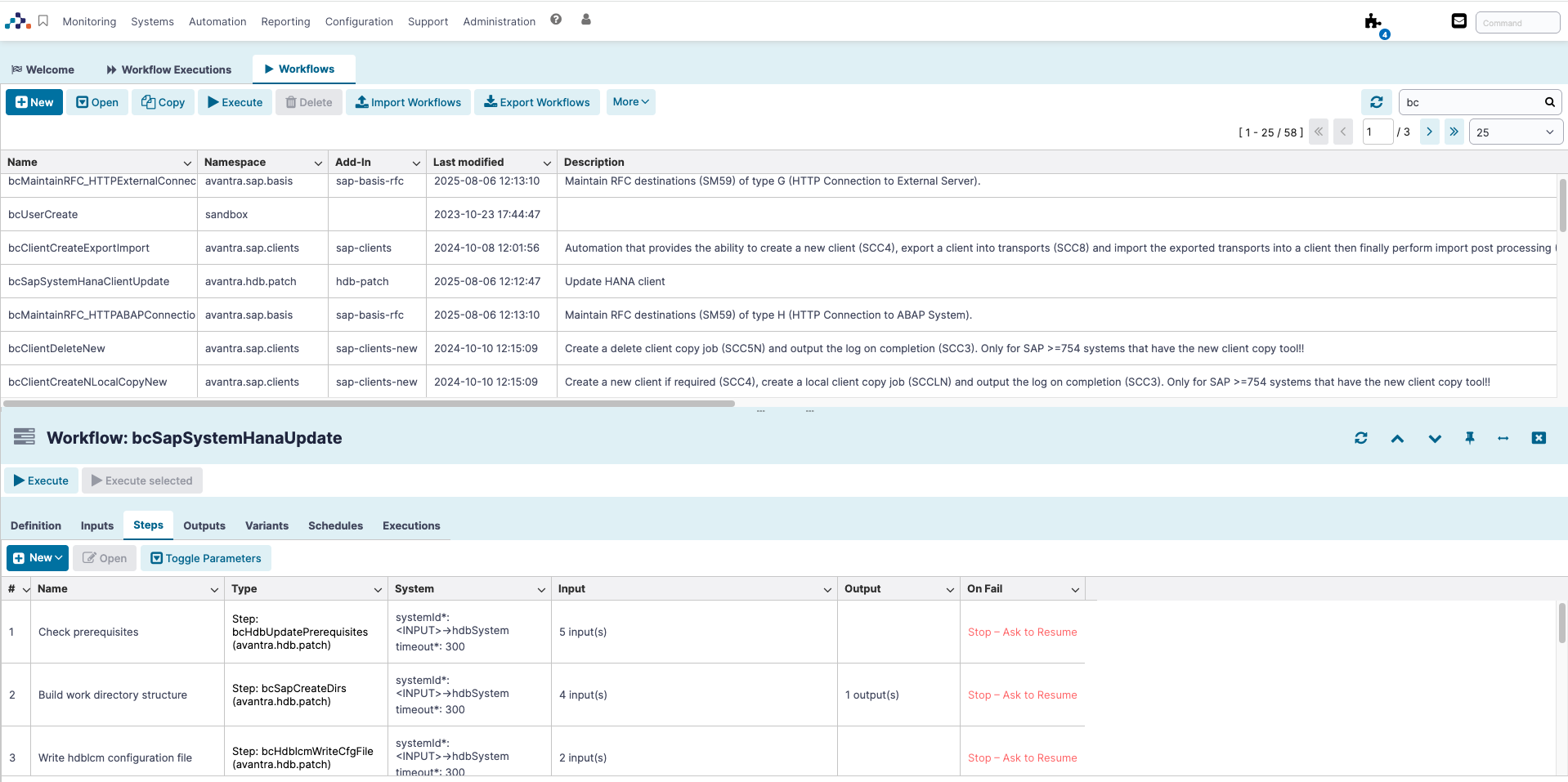This screenshot has width=1568, height=782.
Task: Toggle sorting on Last modified column
Action: tap(546, 163)
